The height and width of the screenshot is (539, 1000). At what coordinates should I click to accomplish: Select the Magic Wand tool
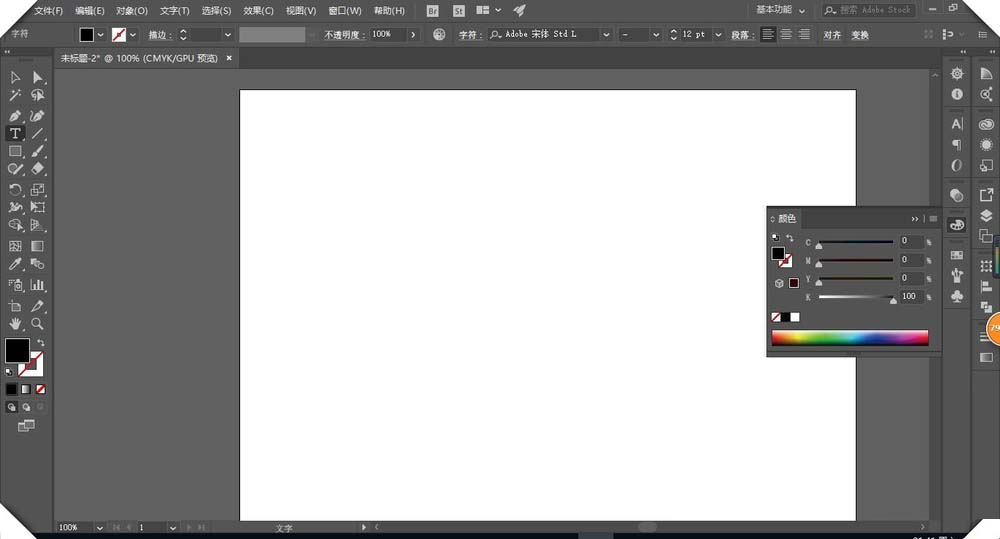tap(15, 95)
